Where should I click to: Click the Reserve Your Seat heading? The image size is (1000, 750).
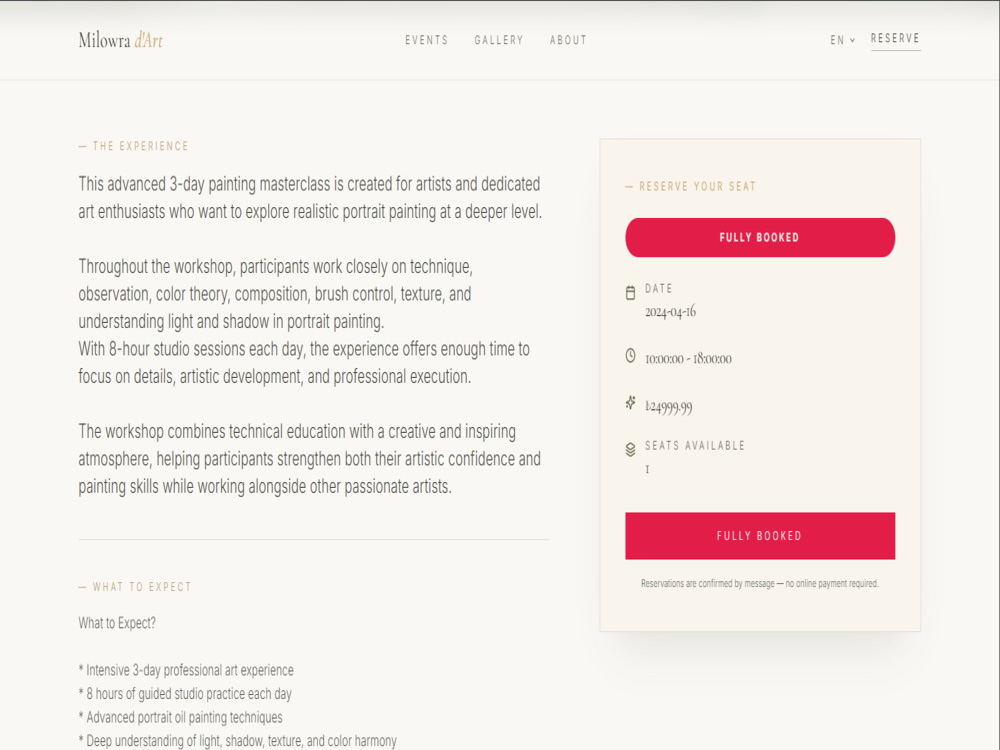pyautogui.click(x=690, y=186)
